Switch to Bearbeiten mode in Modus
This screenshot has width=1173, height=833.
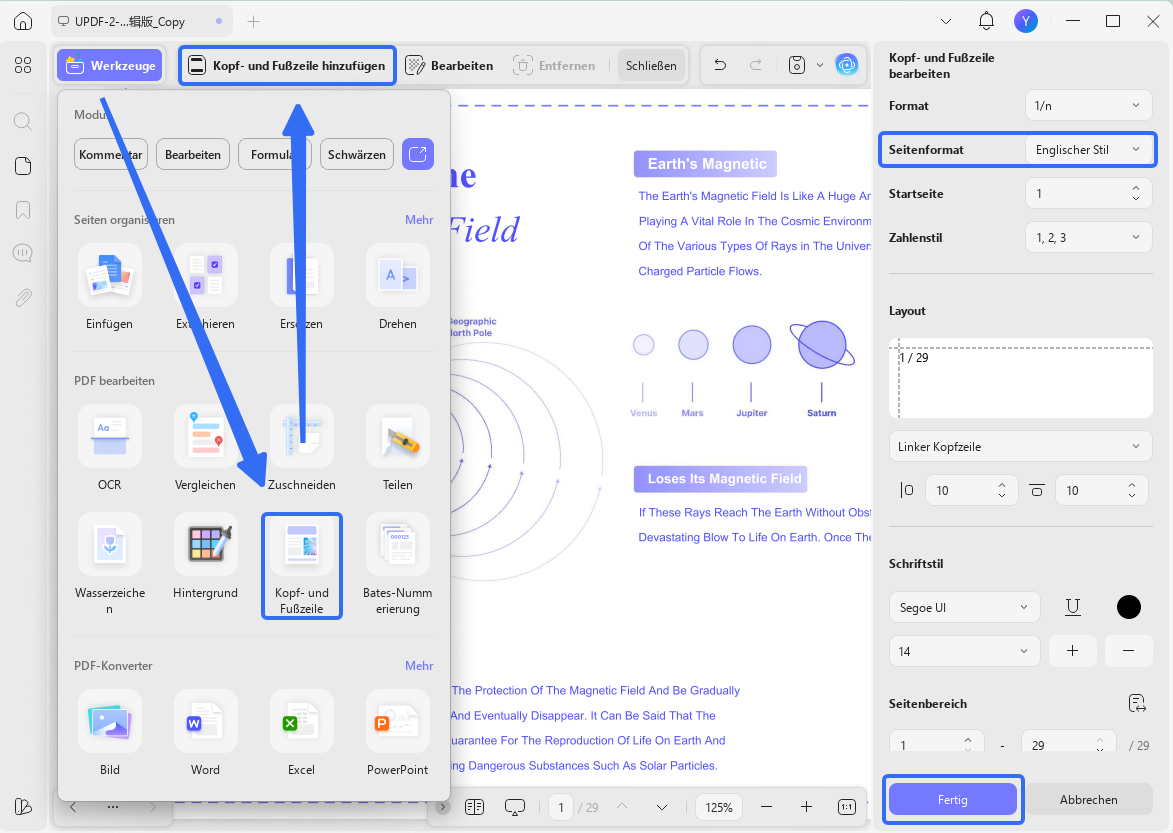pos(192,154)
